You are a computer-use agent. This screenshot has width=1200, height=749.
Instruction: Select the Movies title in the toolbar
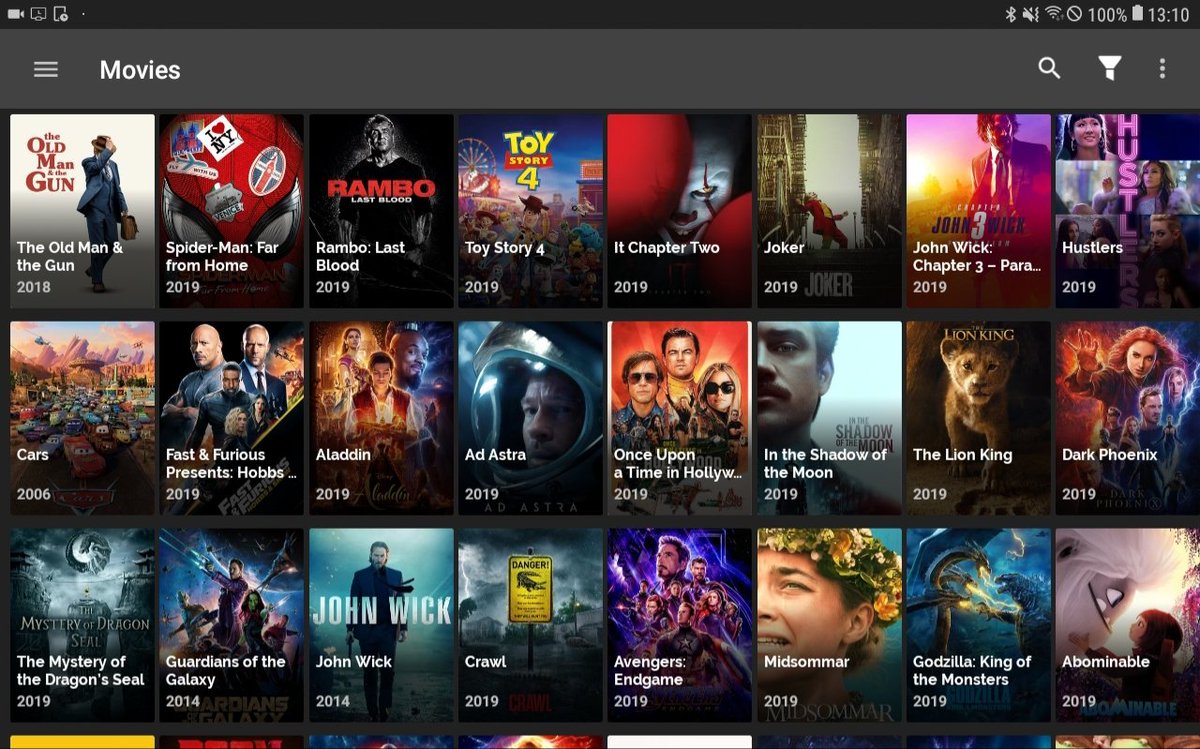click(139, 69)
